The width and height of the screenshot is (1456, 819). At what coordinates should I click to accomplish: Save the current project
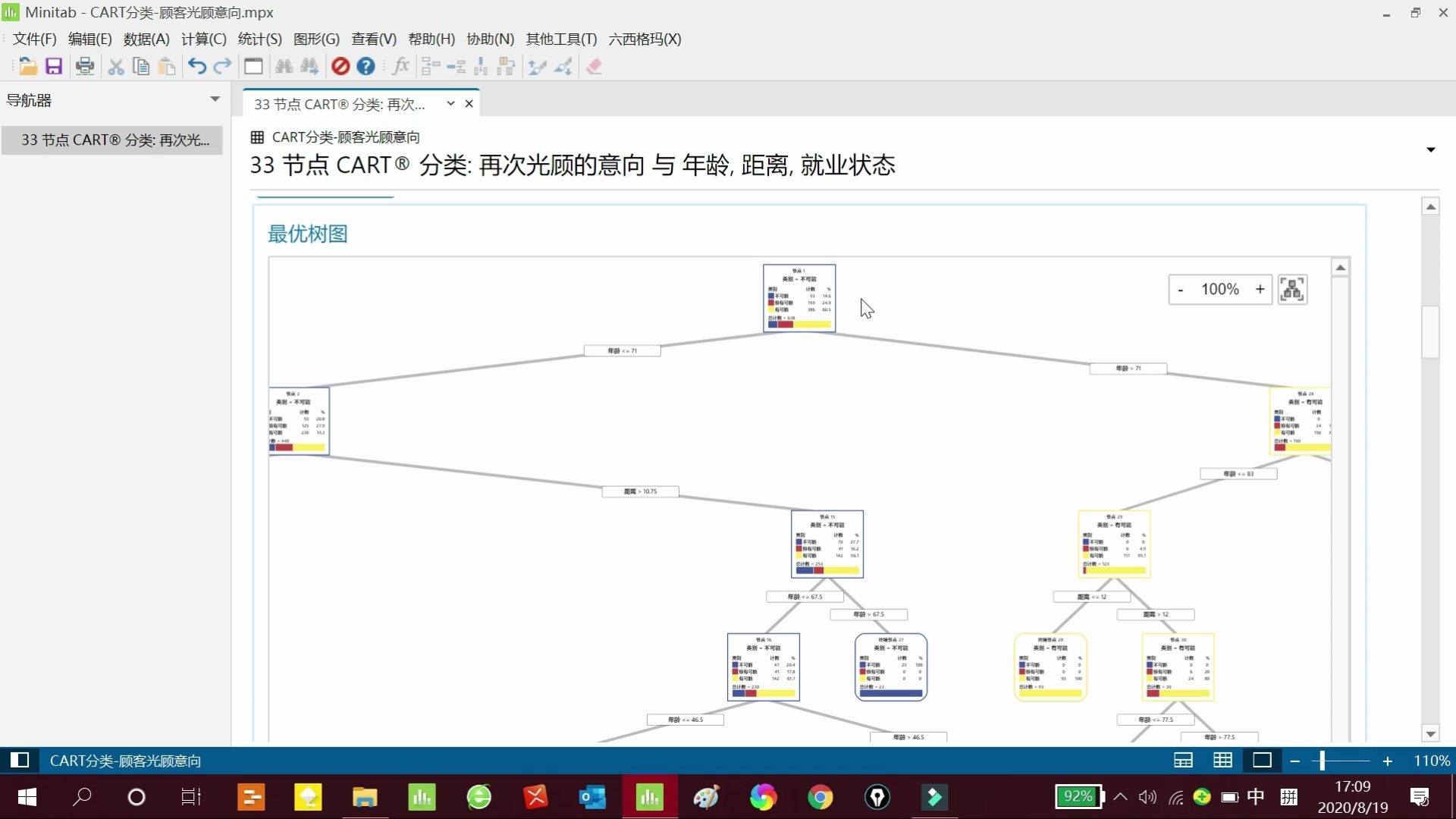click(x=53, y=66)
